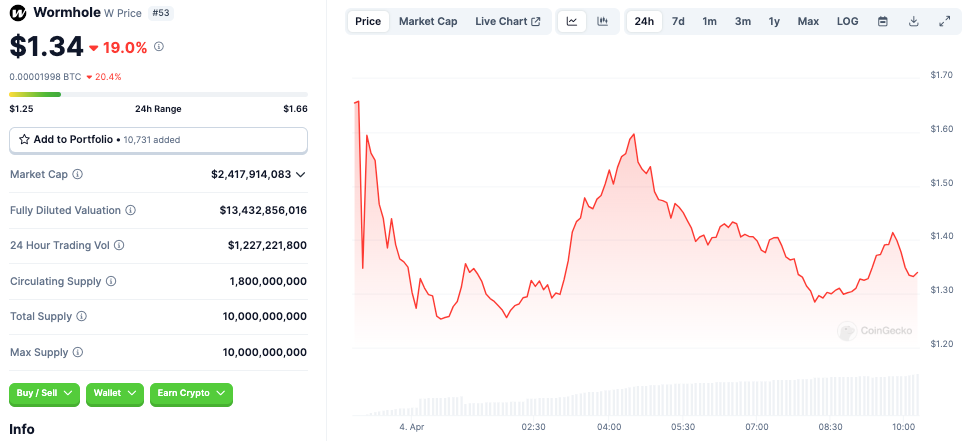The height and width of the screenshot is (441, 968).
Task: Click the $1.34 current price
Action: [46, 47]
